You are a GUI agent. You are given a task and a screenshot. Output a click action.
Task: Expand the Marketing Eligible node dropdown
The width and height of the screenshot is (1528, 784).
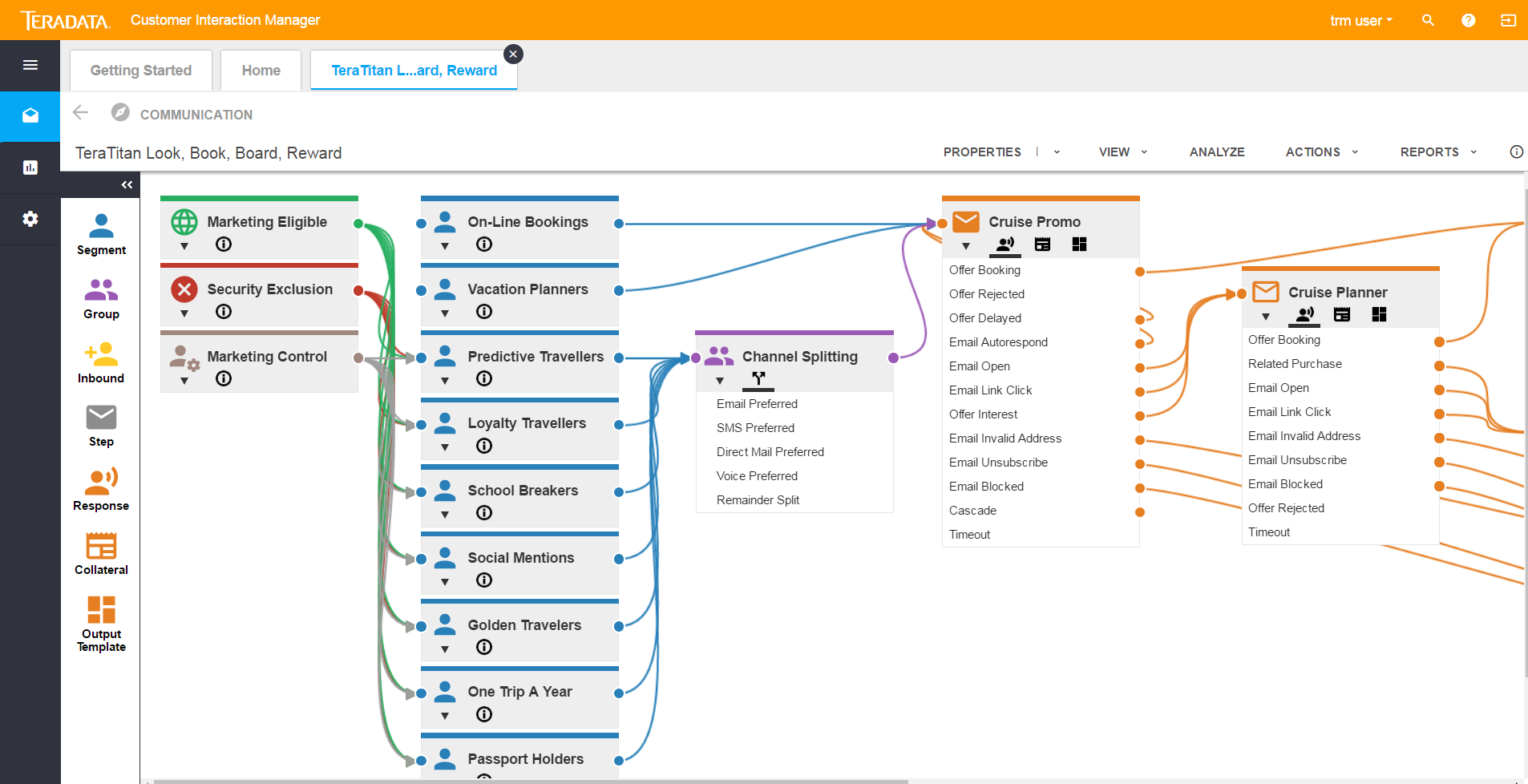(184, 245)
